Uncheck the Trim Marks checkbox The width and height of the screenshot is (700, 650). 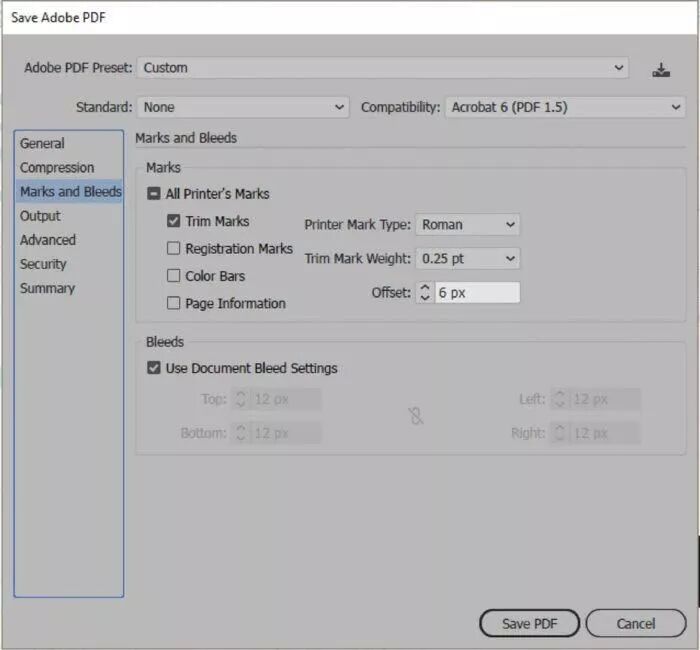pos(173,221)
